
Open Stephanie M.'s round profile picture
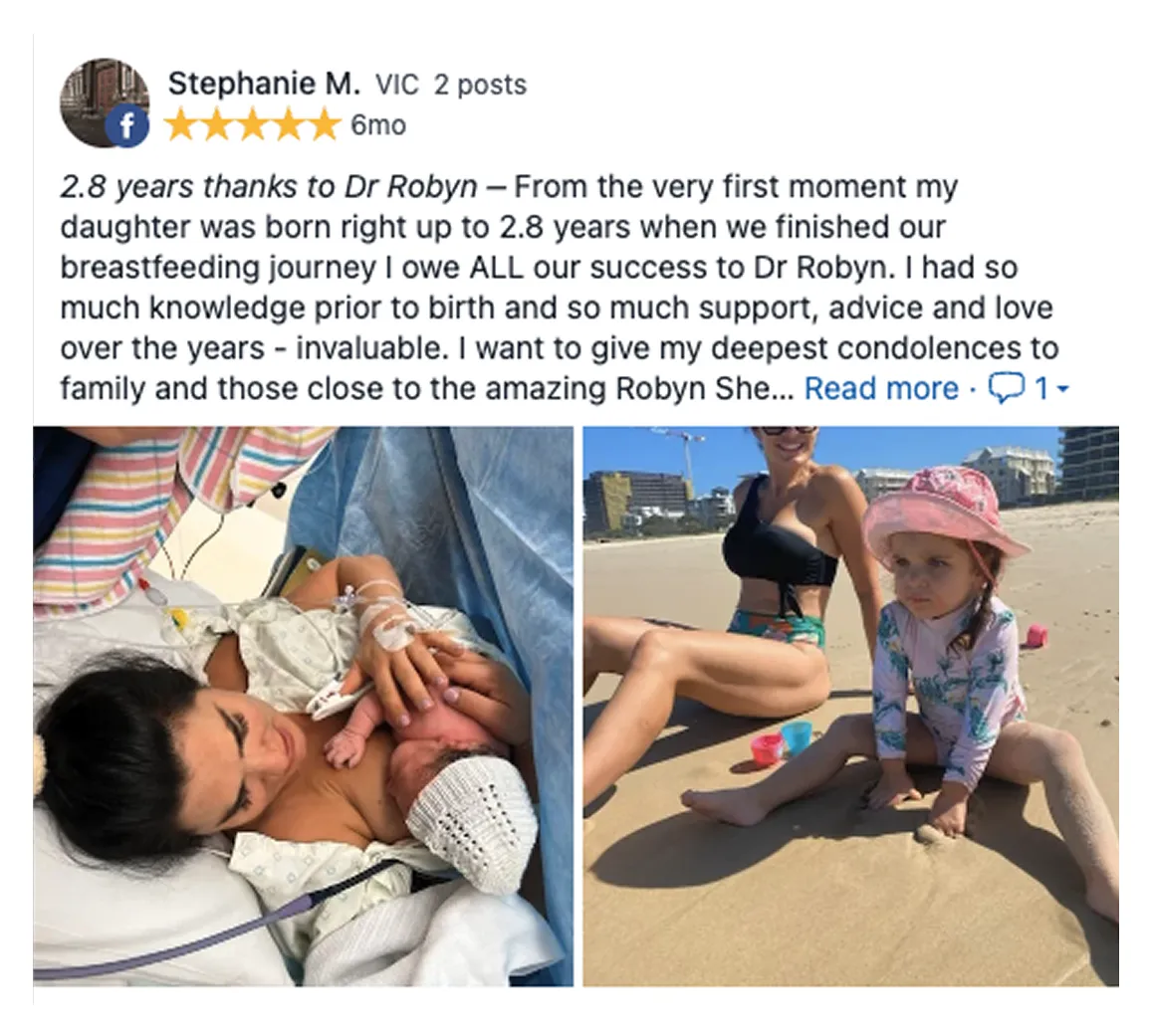tap(105, 102)
